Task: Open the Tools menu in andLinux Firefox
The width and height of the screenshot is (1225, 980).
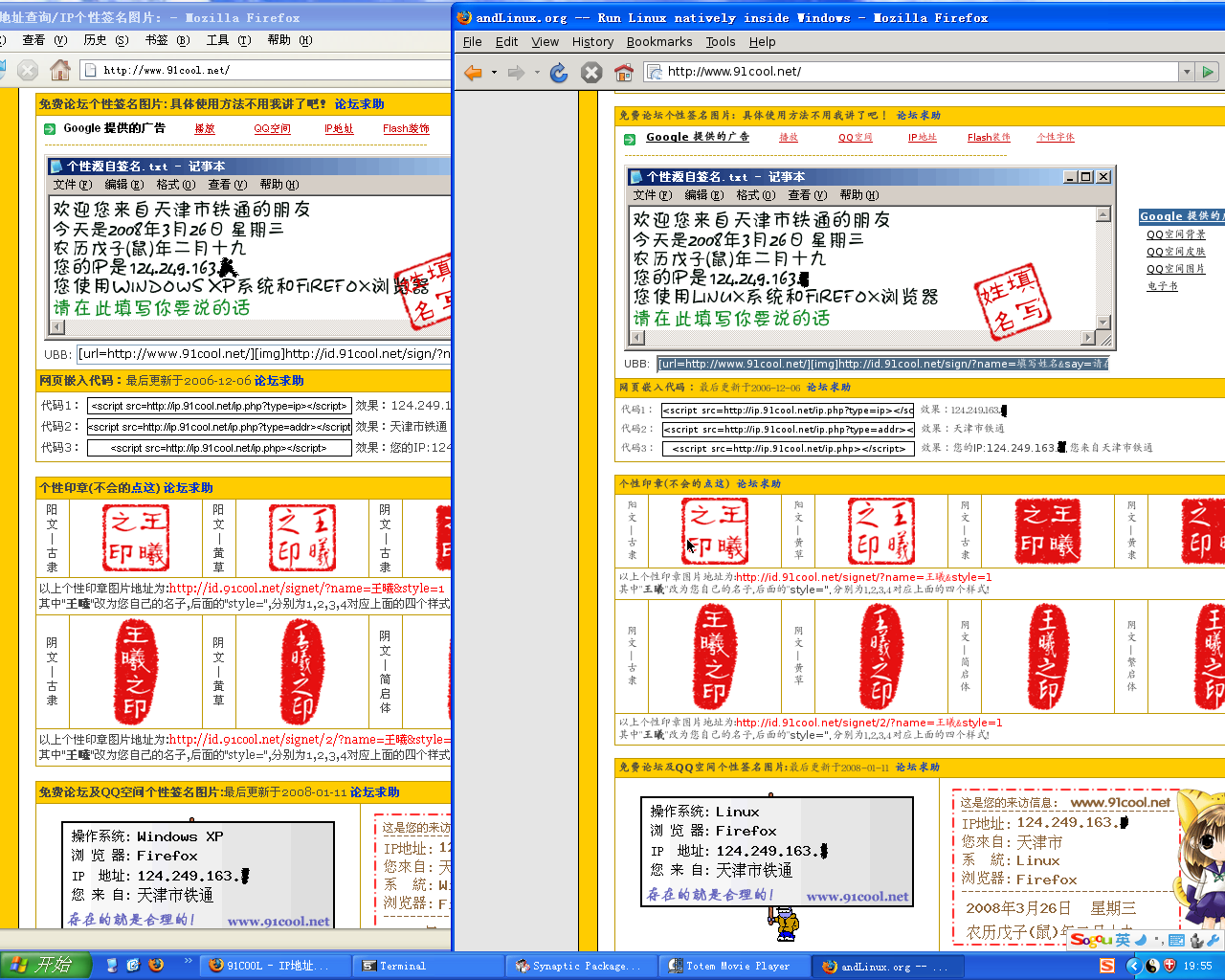Action: 721,42
